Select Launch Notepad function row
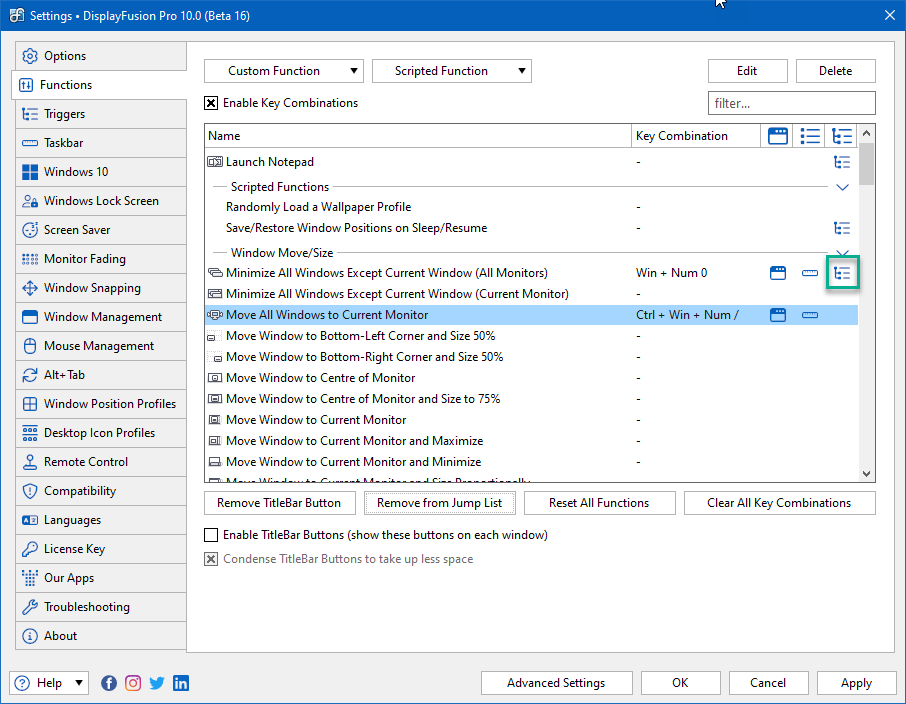The image size is (906, 704). 531,162
